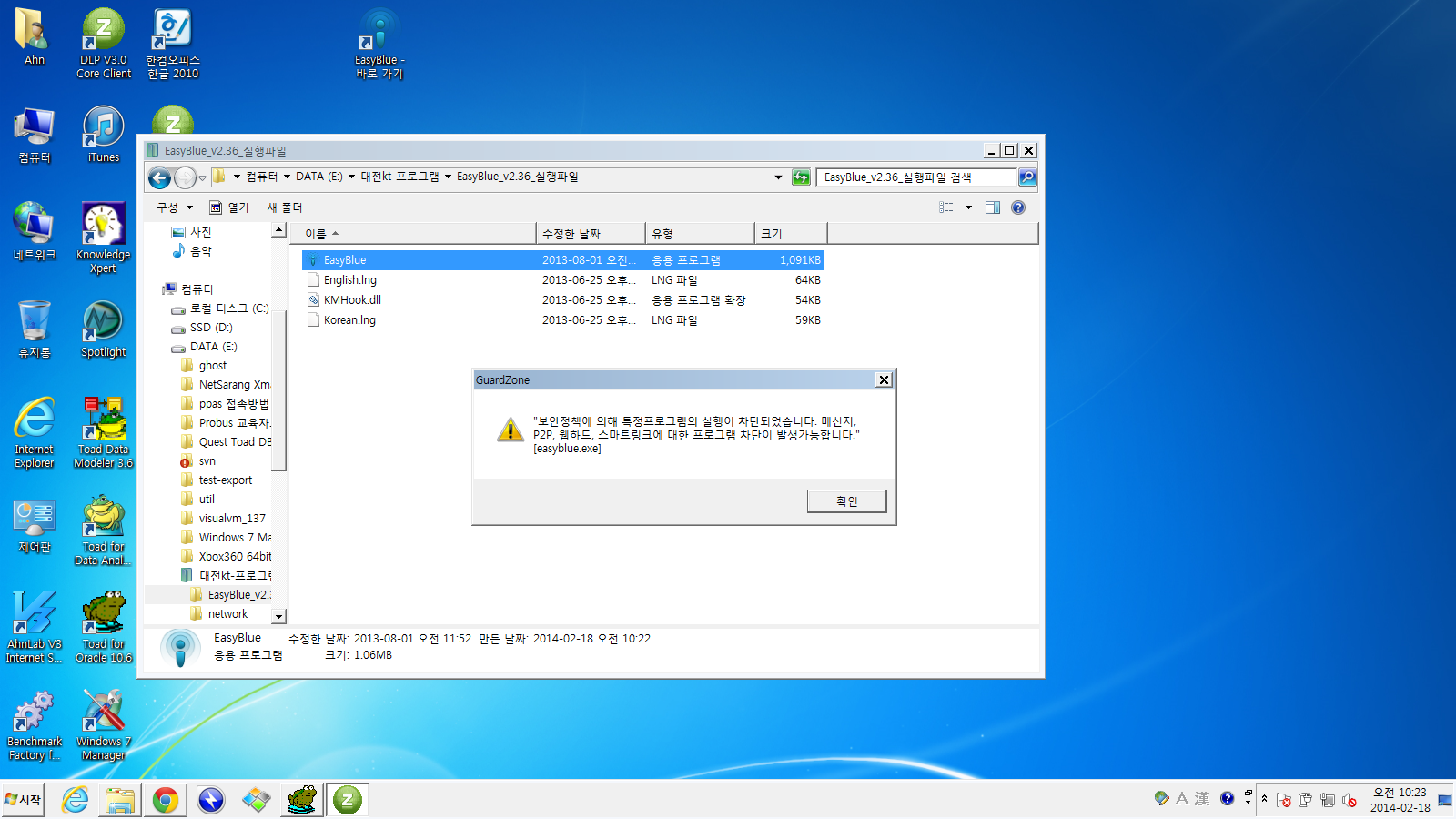
Task: Open the Spotlight desktop icon
Action: [x=104, y=329]
